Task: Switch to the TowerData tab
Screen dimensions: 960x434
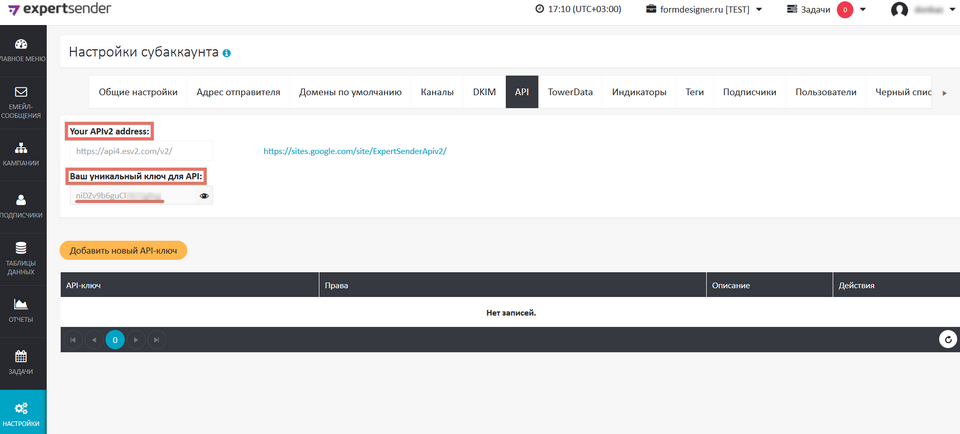Action: pos(570,92)
